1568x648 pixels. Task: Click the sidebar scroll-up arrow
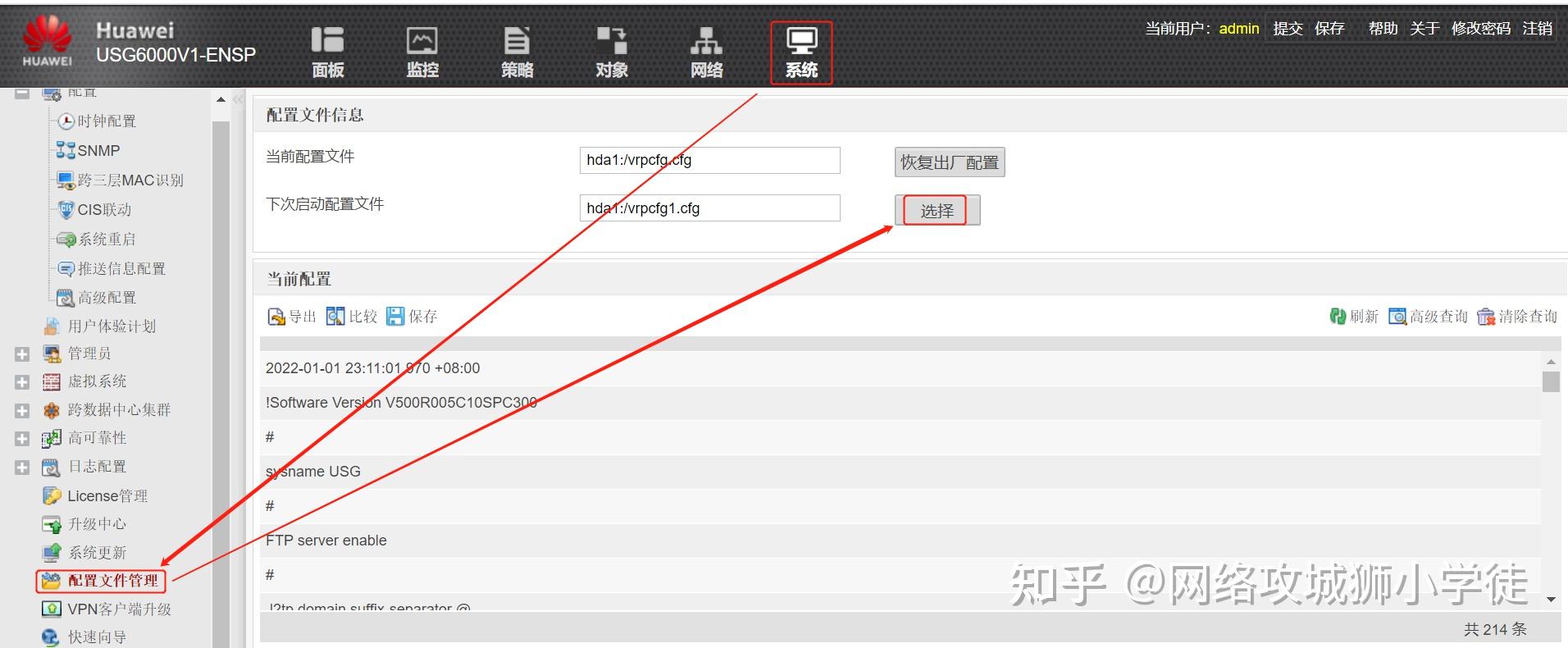tap(221, 100)
